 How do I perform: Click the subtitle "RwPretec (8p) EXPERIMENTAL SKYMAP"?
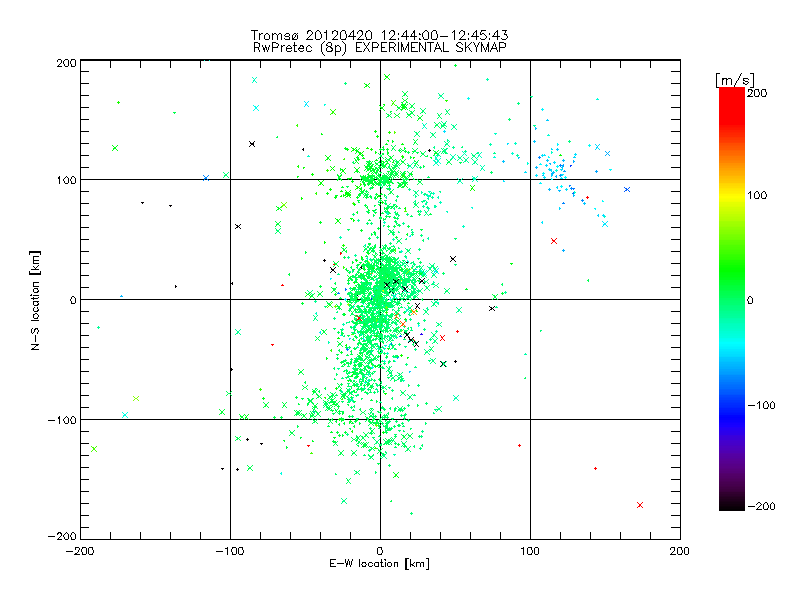coord(380,48)
